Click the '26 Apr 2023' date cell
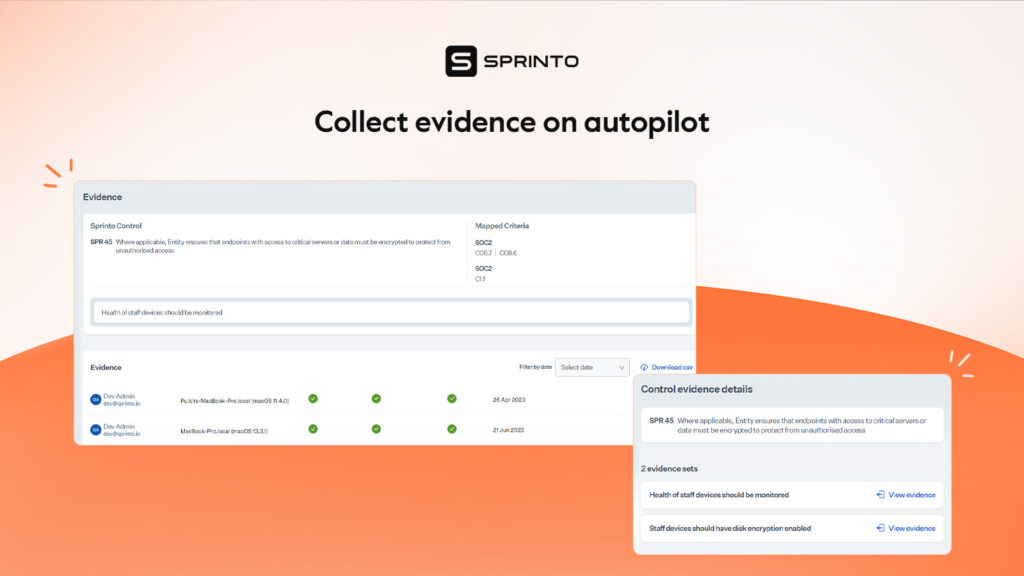Screen dimensions: 1024x576 pyautogui.click(x=509, y=400)
